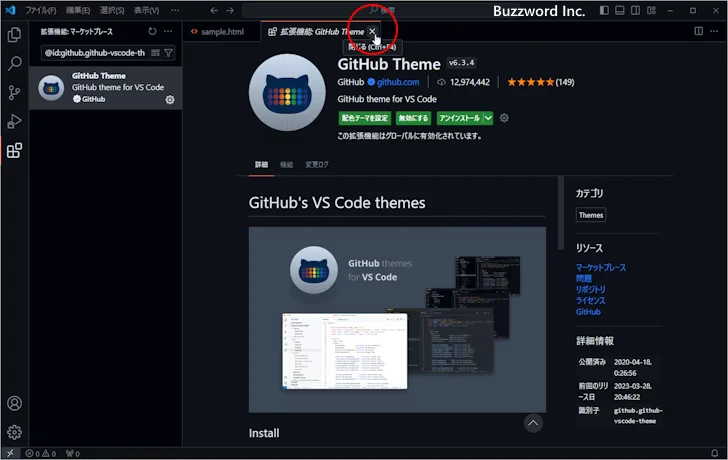Screen dimensions: 728x460
Task: Close the GitHub Theme extension tab
Action: coord(372,31)
